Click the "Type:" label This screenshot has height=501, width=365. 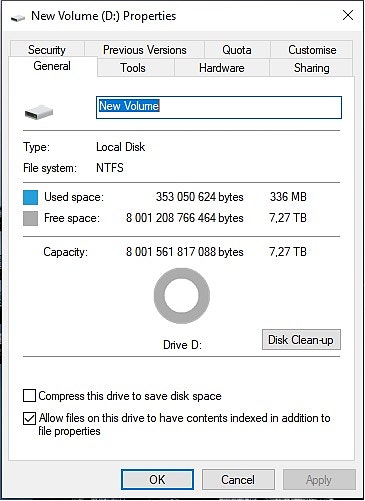[36, 147]
